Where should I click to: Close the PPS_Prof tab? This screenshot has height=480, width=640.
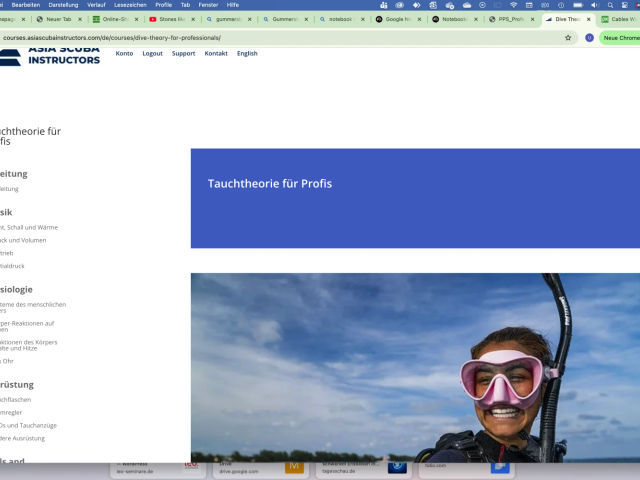tap(532, 19)
